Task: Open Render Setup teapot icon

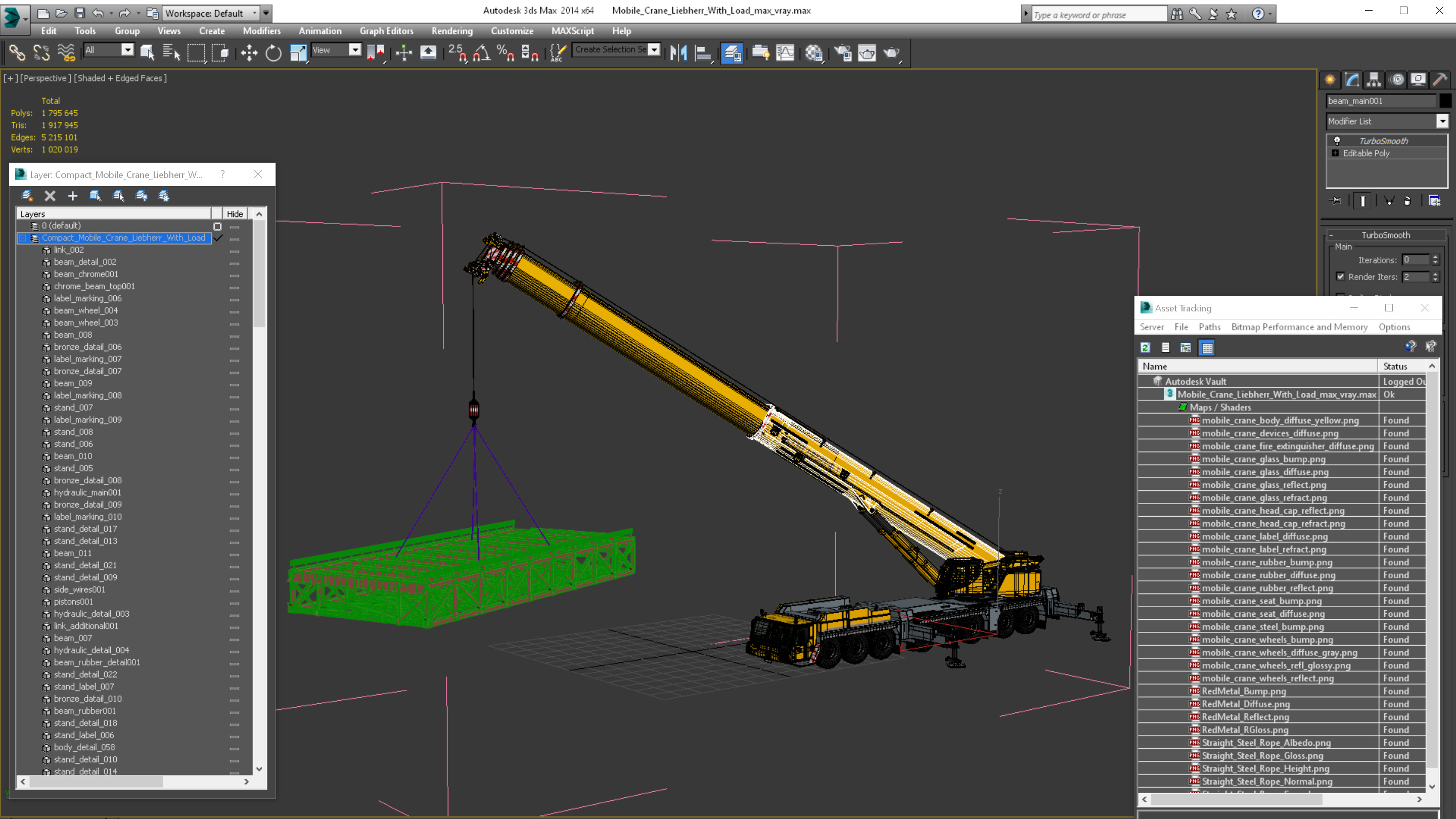Action: point(843,53)
